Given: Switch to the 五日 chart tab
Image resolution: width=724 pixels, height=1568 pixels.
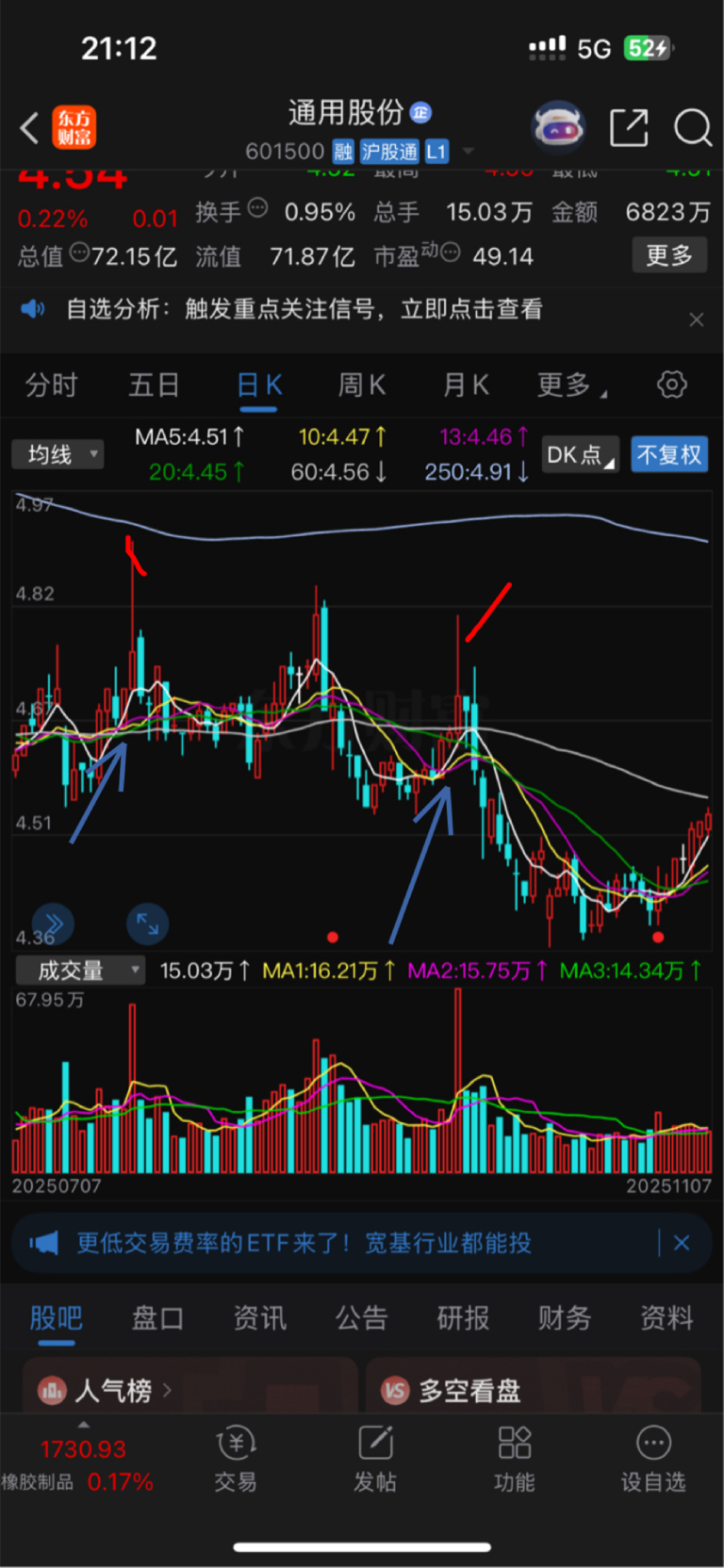Looking at the screenshot, I should pyautogui.click(x=154, y=385).
